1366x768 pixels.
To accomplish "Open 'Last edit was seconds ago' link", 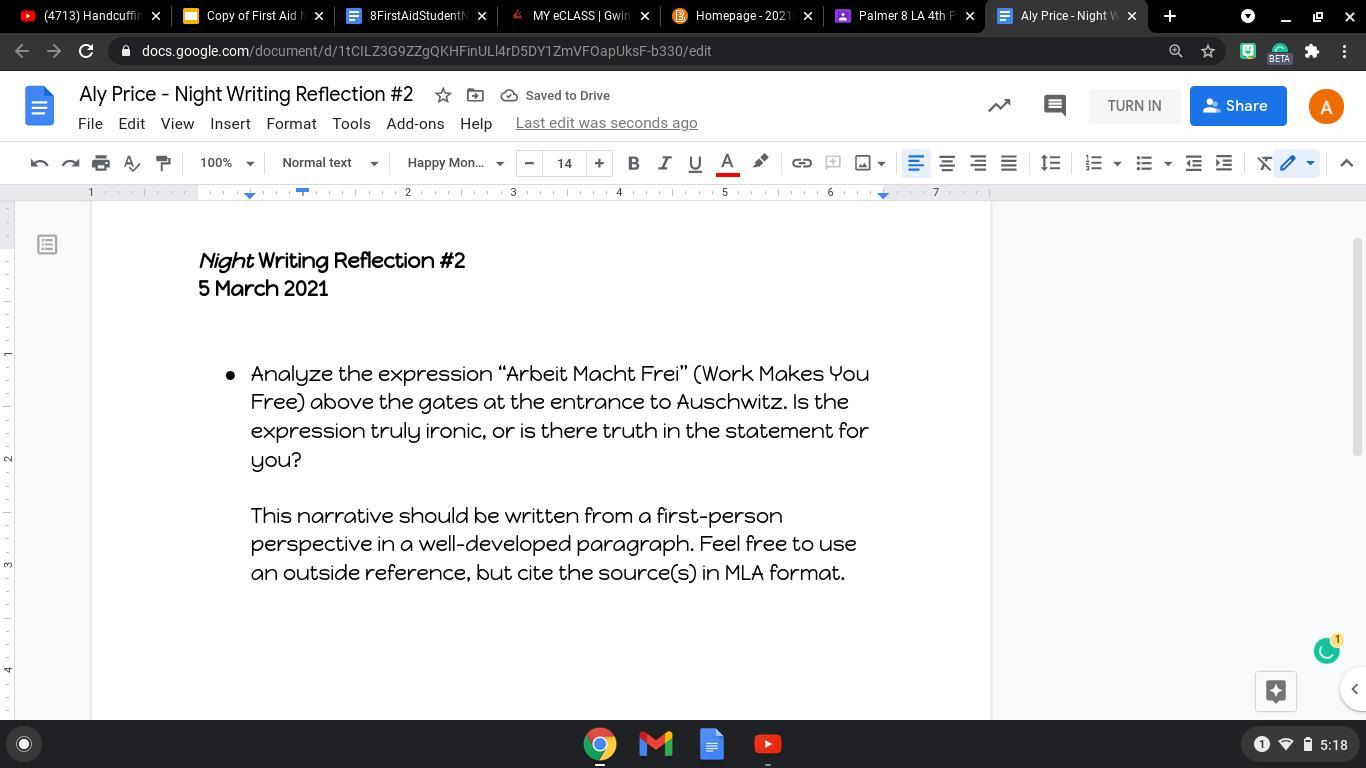I will (606, 123).
